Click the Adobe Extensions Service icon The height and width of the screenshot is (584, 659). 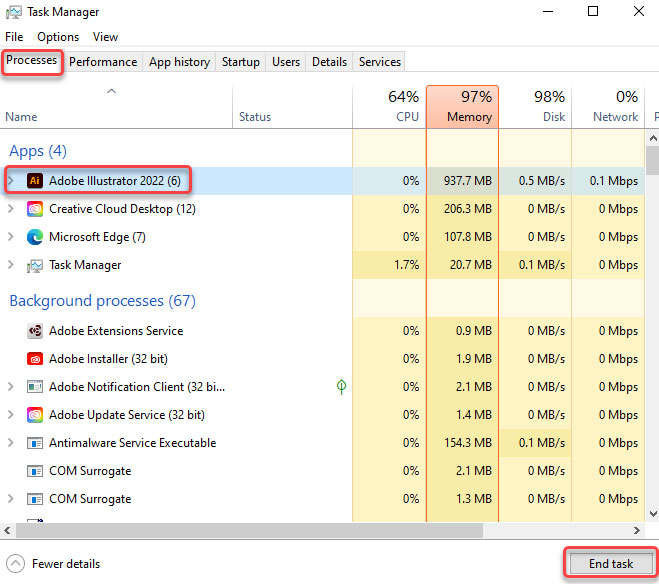[35, 331]
